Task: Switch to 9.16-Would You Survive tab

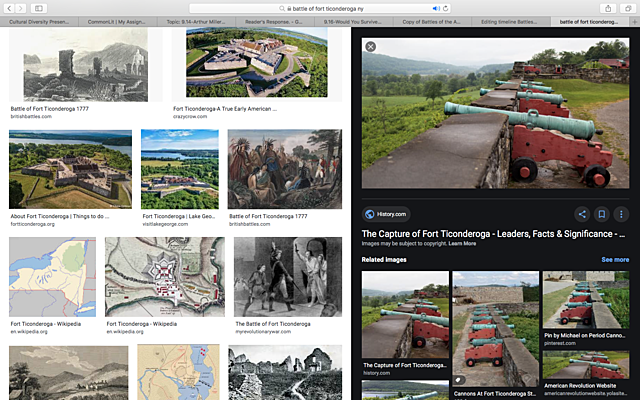Action: coord(353,22)
